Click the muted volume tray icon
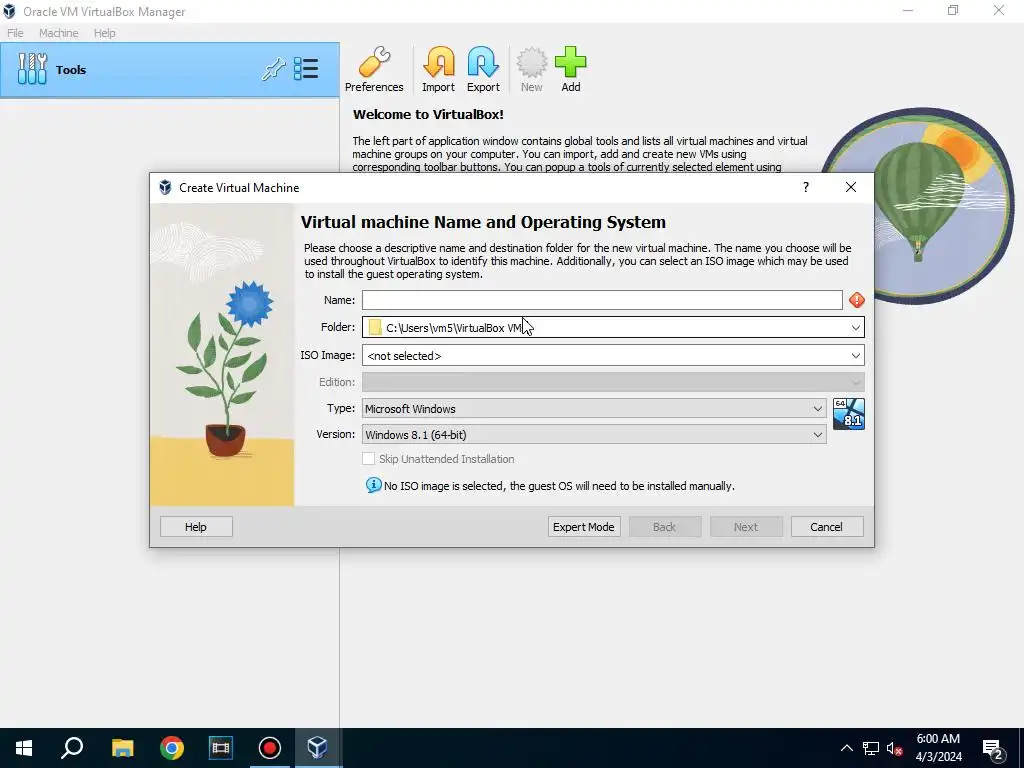The height and width of the screenshot is (768, 1024). 895,748
